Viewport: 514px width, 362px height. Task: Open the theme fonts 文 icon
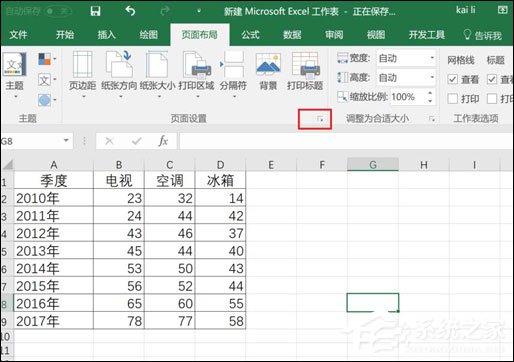point(47,80)
